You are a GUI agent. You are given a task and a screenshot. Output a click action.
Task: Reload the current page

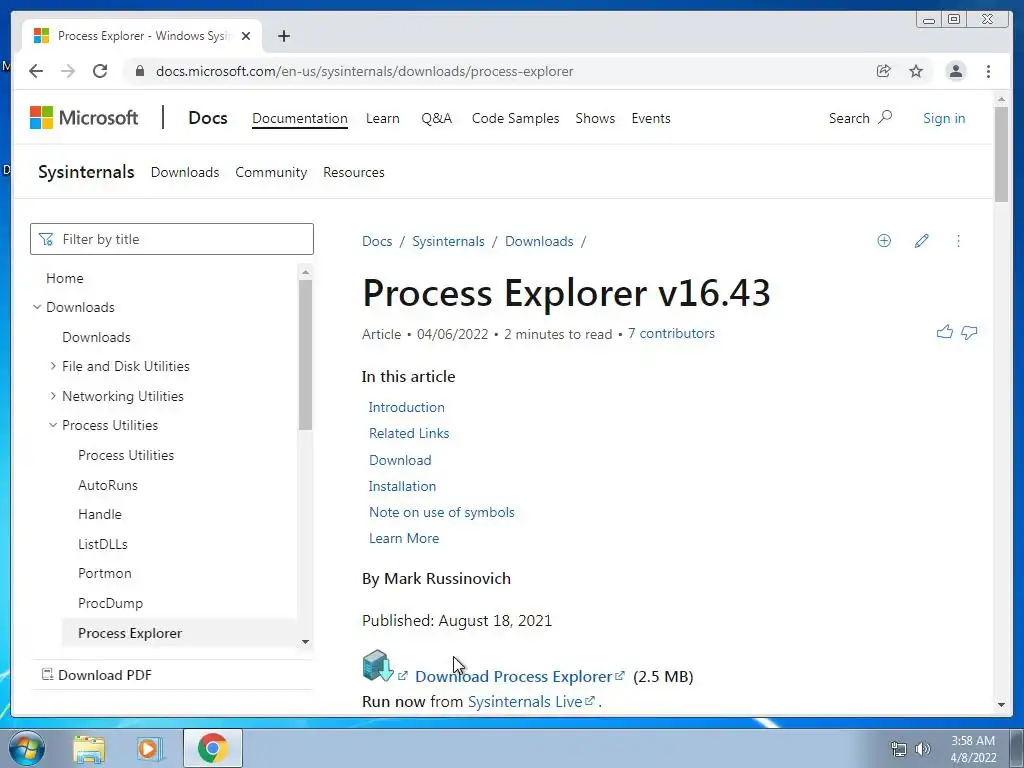[x=100, y=71]
